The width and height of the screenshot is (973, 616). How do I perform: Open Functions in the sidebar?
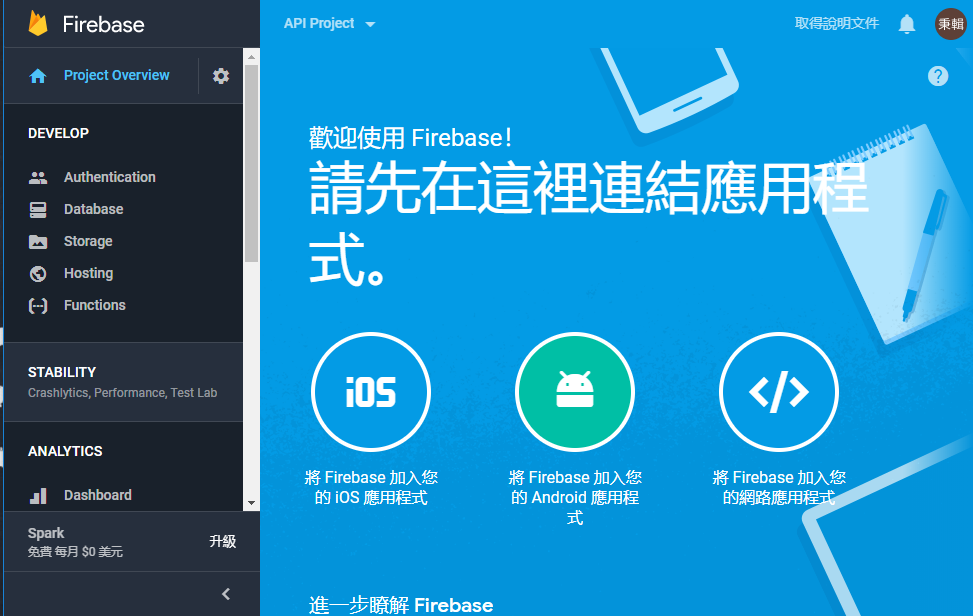[94, 305]
